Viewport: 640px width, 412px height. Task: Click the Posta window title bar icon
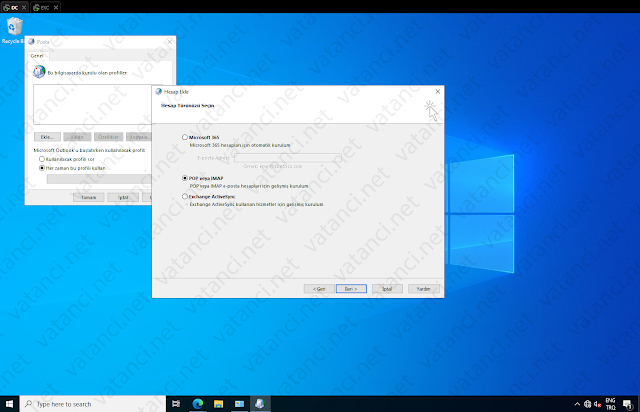pos(31,42)
